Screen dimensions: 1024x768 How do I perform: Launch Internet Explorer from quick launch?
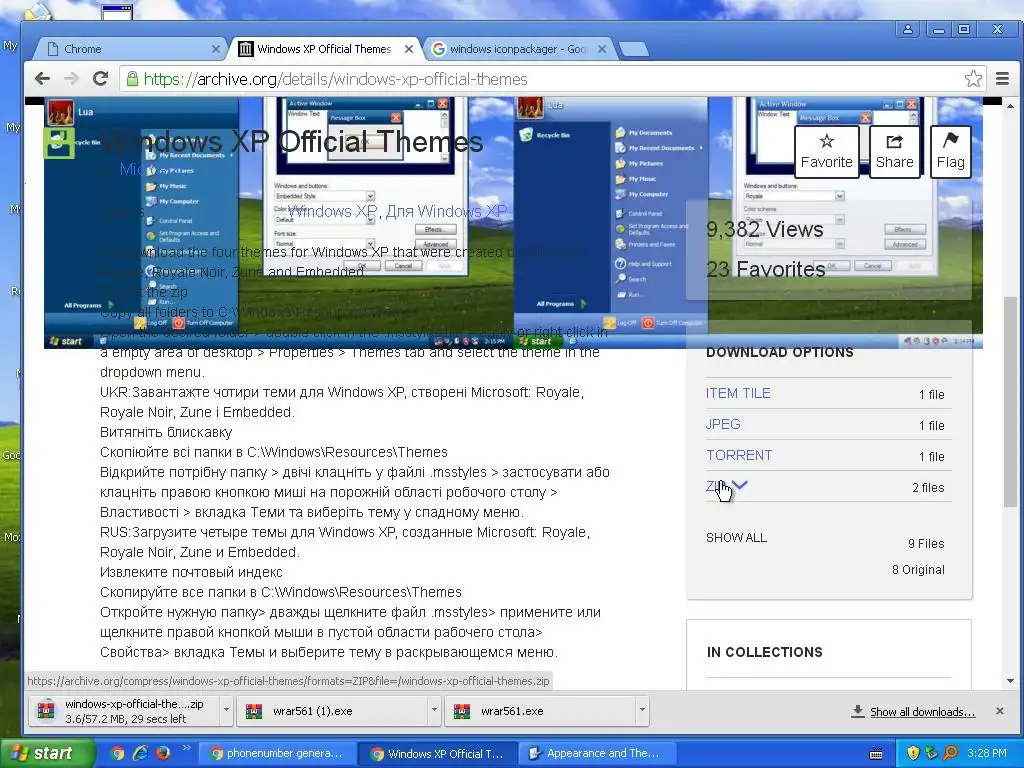pyautogui.click(x=140, y=753)
